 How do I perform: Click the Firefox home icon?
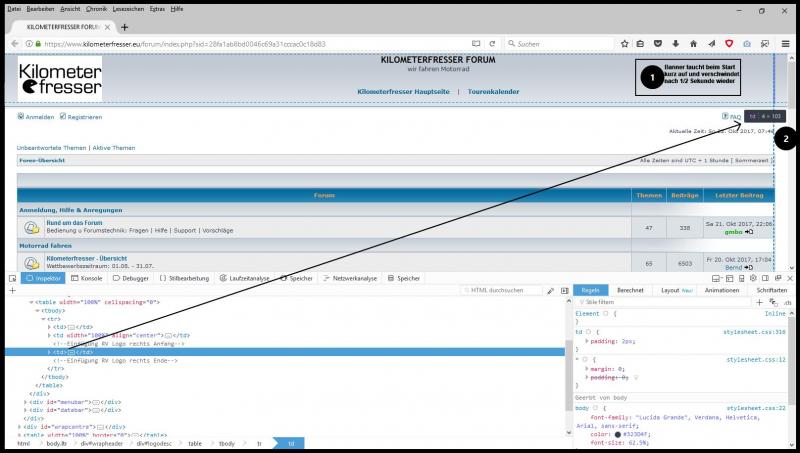click(x=693, y=44)
